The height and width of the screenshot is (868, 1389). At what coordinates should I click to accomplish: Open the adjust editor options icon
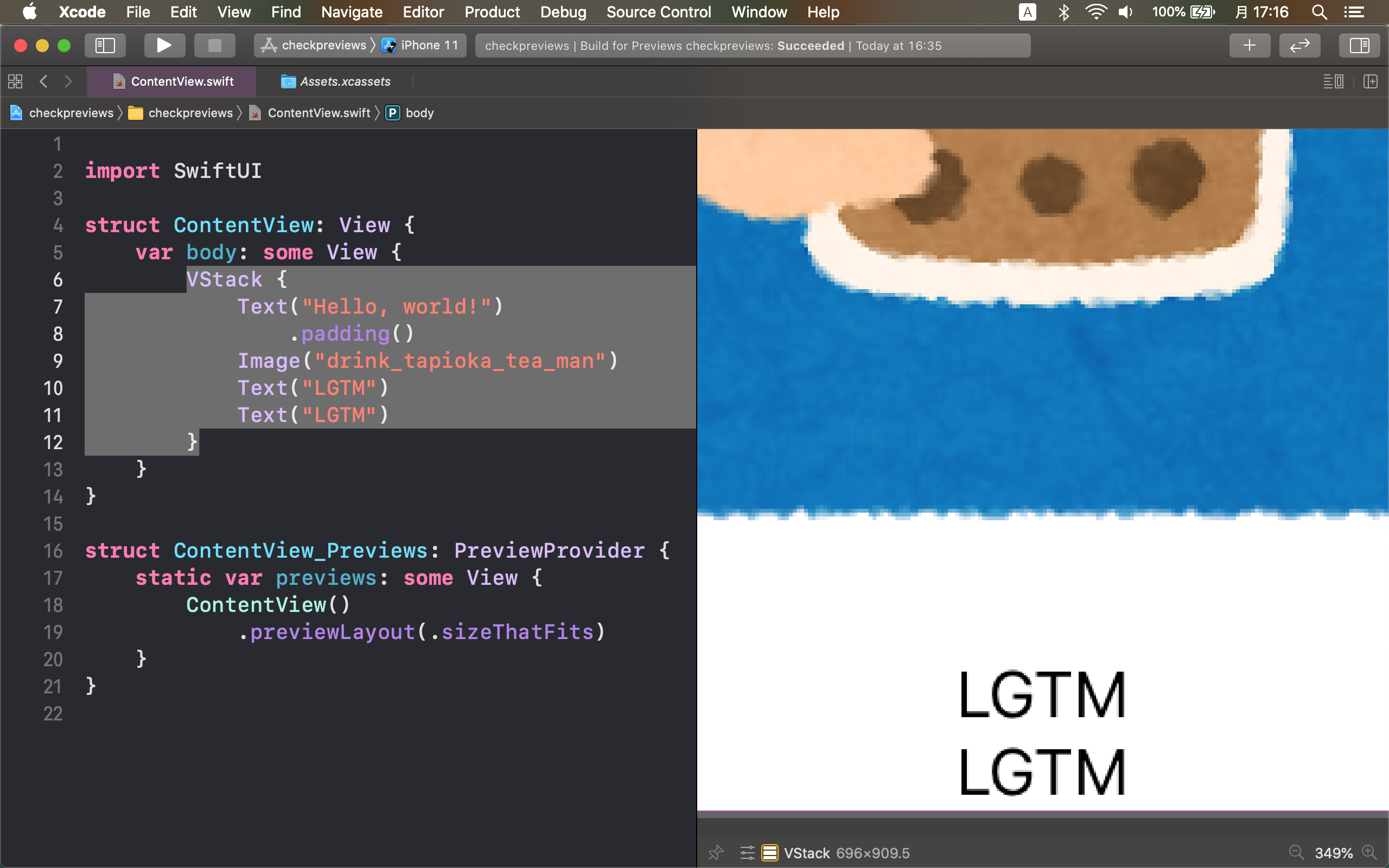(1333, 81)
